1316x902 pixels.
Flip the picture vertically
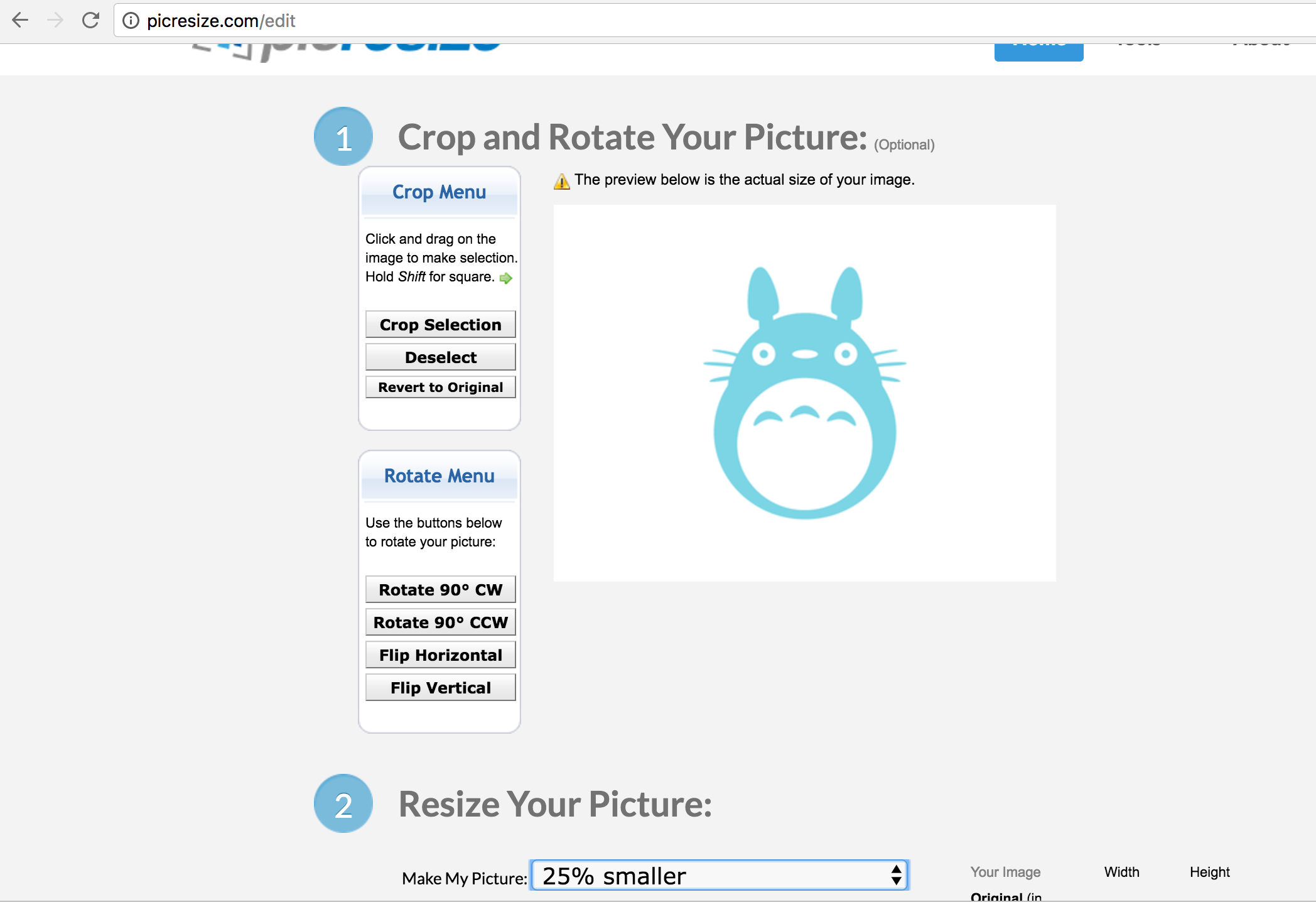coord(440,688)
